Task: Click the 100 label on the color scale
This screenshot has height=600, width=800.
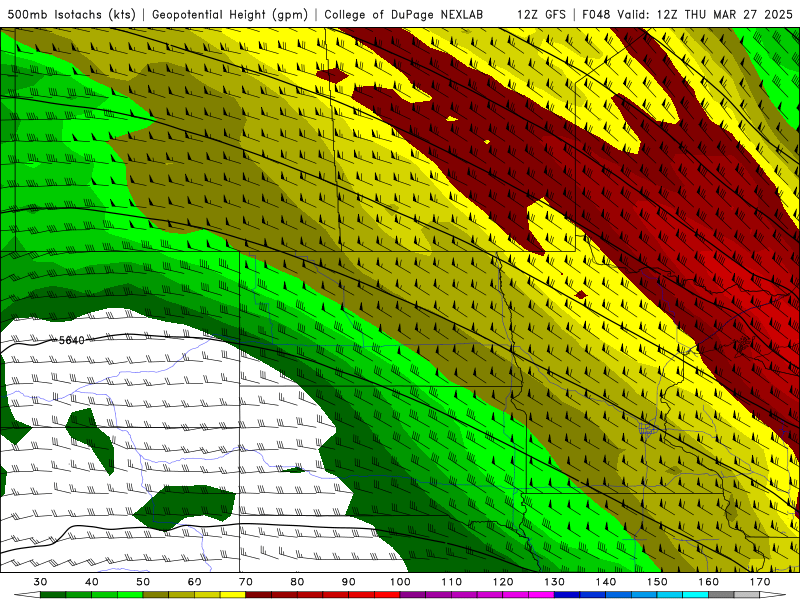Action: coord(400,582)
